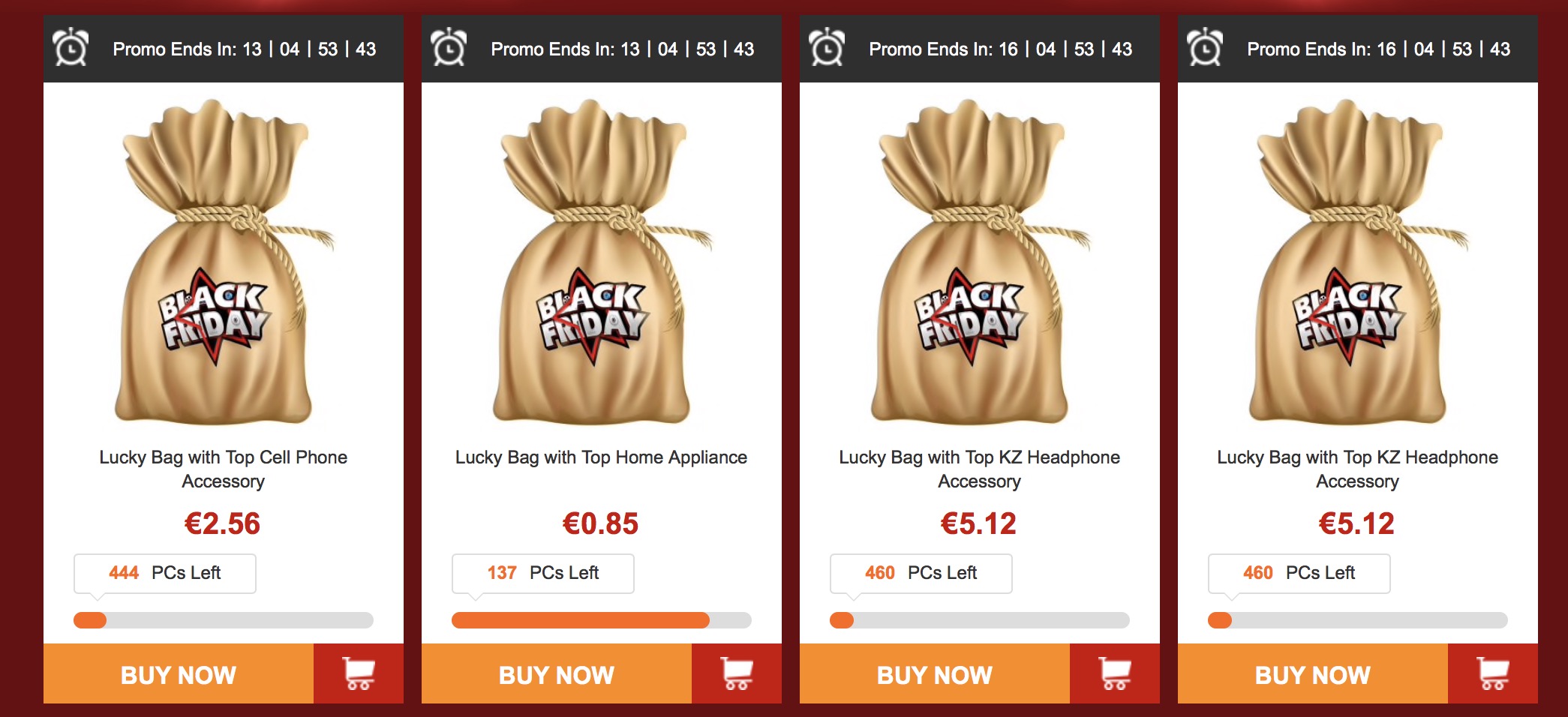Buy now the Cell Phone Accessory lucky bag
The width and height of the screenshot is (1568, 717).
pyautogui.click(x=179, y=673)
